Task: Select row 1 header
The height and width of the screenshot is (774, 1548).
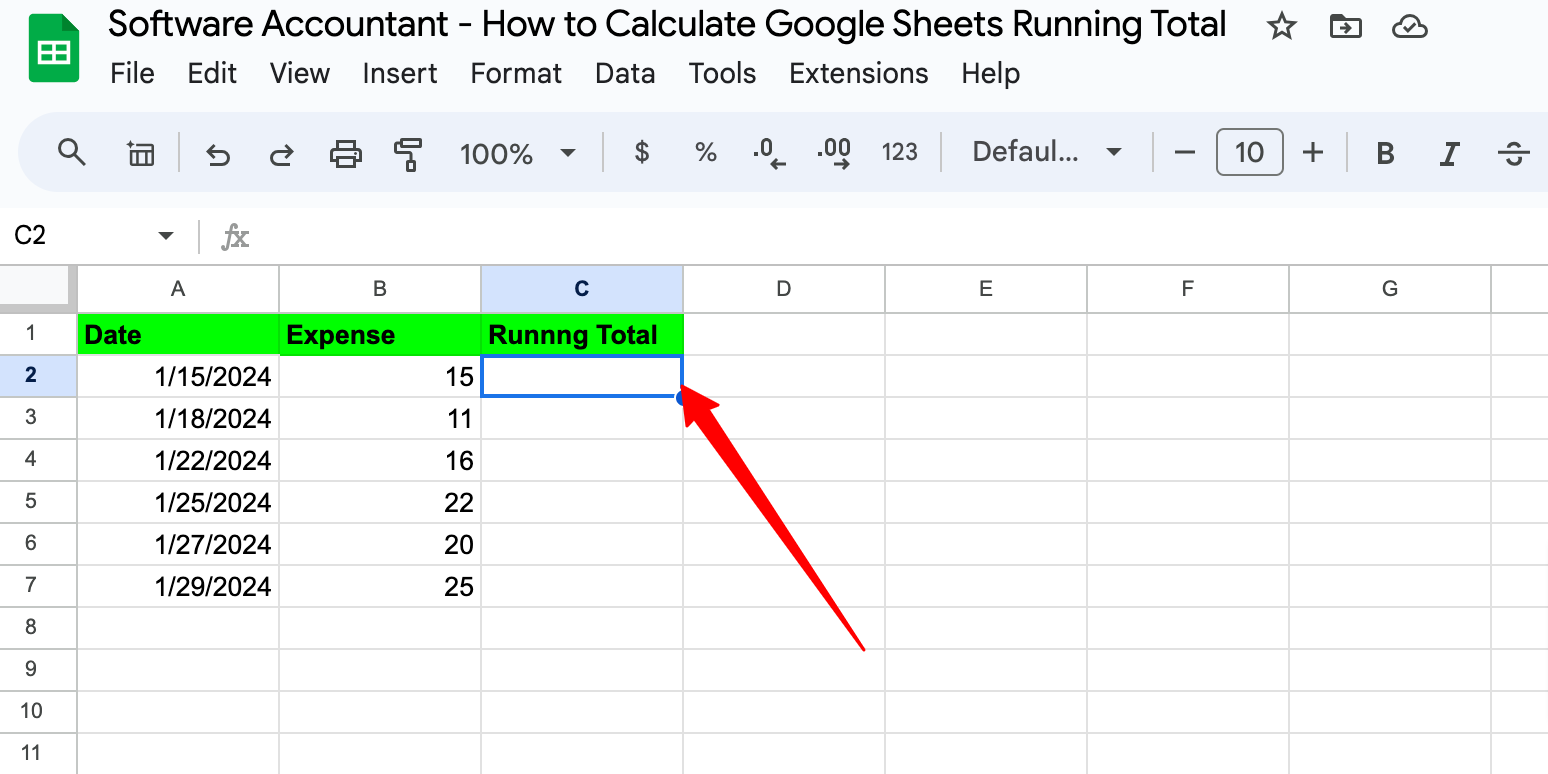Action: click(x=38, y=334)
